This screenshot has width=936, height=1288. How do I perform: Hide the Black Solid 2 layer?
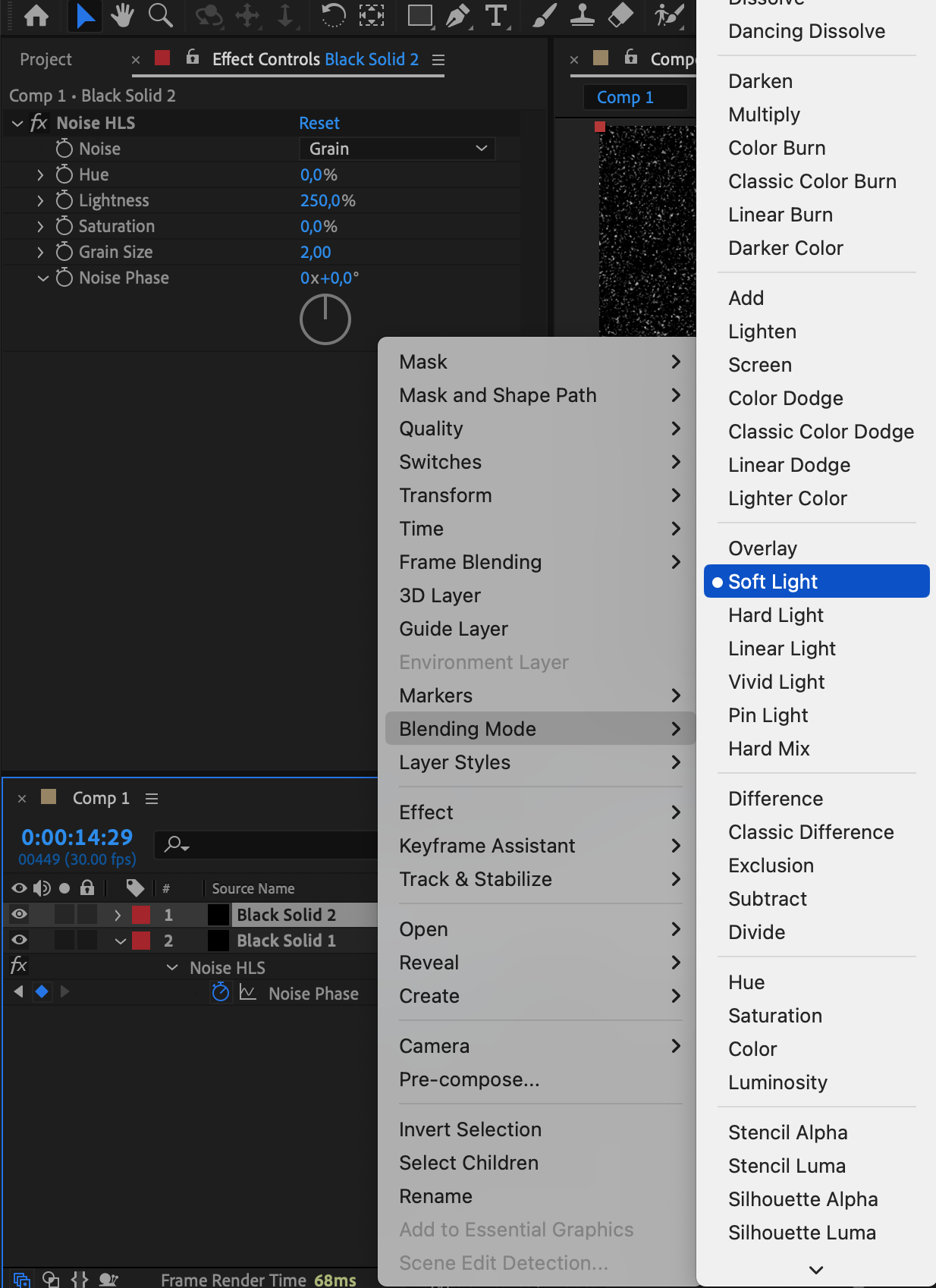(x=20, y=914)
